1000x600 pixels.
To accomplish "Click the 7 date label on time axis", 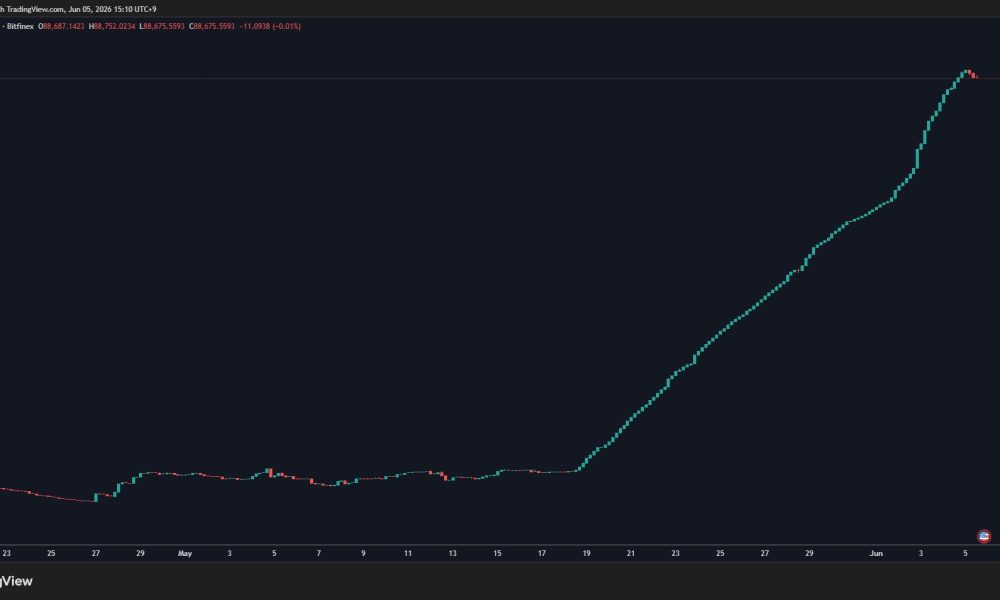I will [x=319, y=553].
